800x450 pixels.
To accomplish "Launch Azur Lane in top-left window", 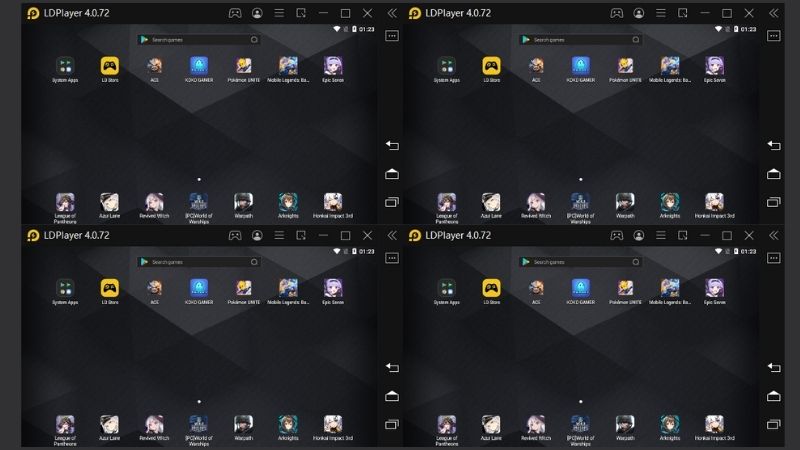I will click(x=110, y=202).
